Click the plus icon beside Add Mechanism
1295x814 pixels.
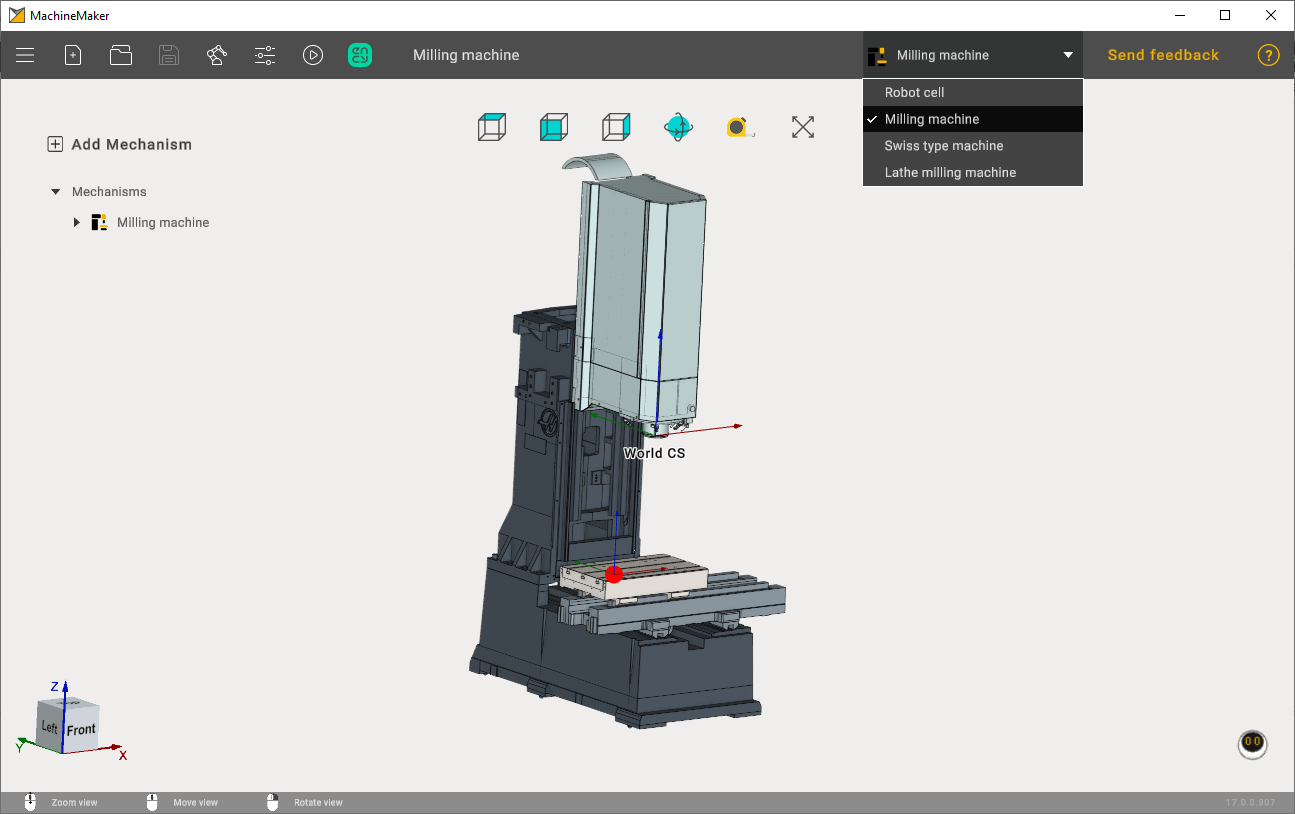click(55, 144)
